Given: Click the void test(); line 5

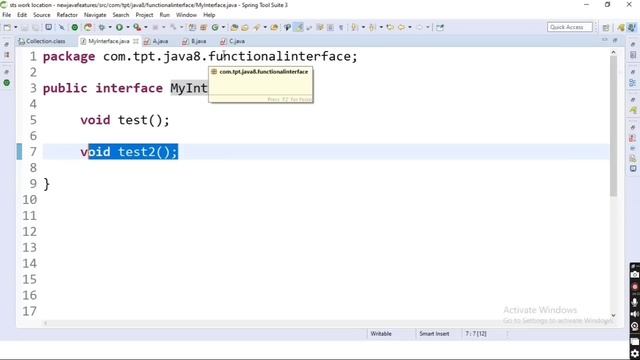Looking at the screenshot, I should click(x=125, y=120).
